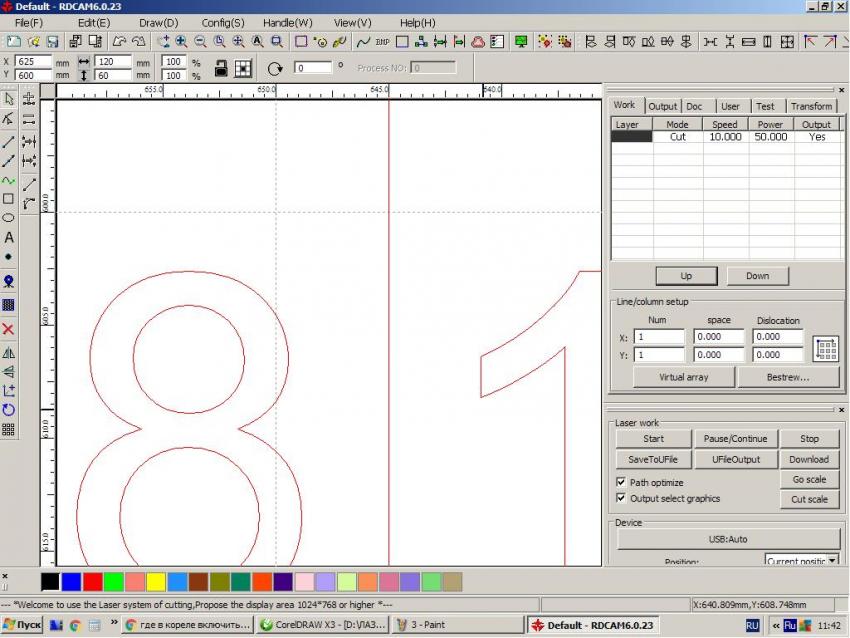Pick the Rectangle drawing tool
Image resolution: width=850 pixels, height=638 pixels.
pos(9,199)
